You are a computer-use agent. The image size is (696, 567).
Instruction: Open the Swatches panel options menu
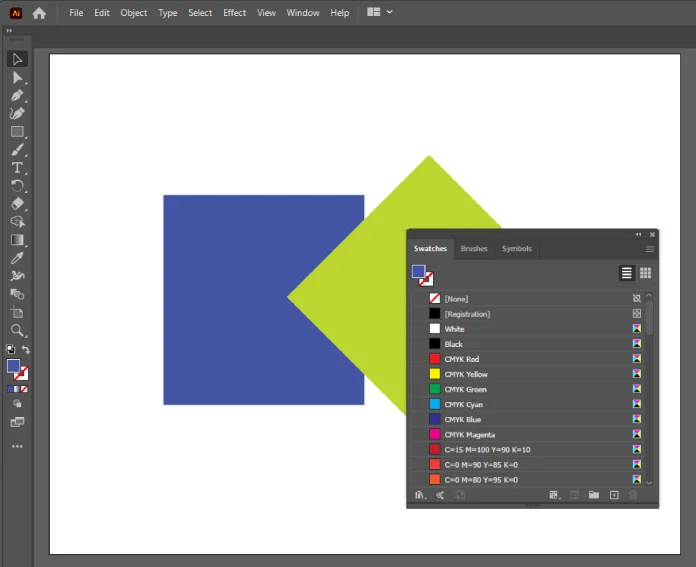(x=649, y=249)
